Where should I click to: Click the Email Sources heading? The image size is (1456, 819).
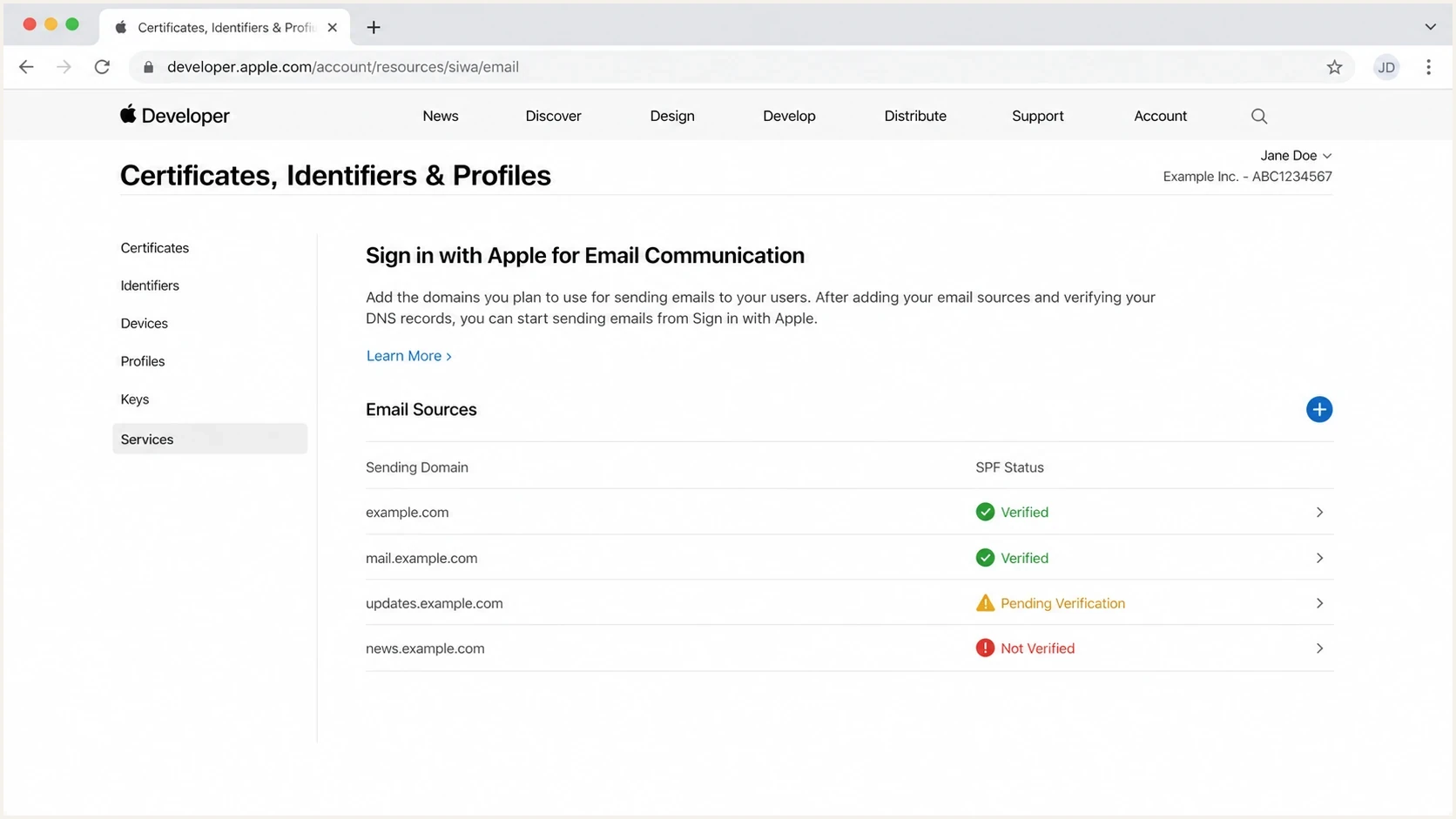pyautogui.click(x=421, y=409)
